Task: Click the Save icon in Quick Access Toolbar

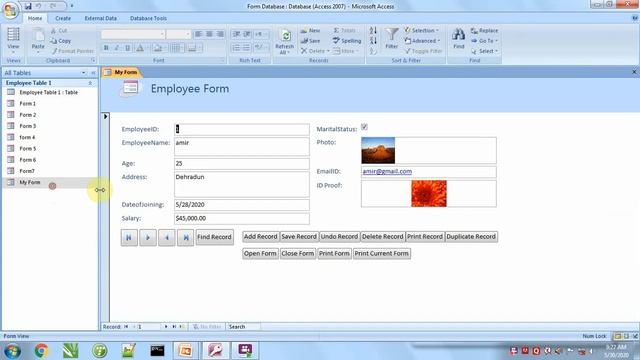Action: [x=28, y=6]
